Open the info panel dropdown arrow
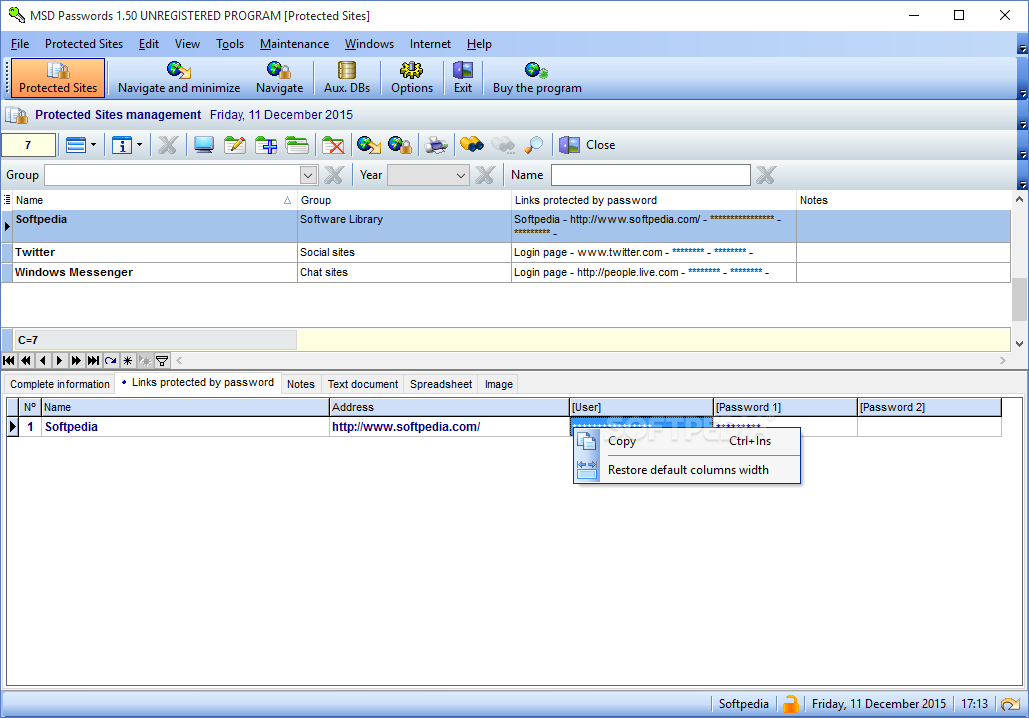The image size is (1029, 718). click(x=139, y=145)
